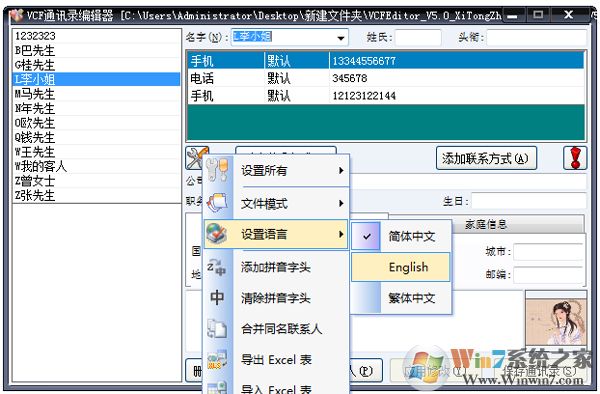Select 简体中文 language option

[401, 236]
